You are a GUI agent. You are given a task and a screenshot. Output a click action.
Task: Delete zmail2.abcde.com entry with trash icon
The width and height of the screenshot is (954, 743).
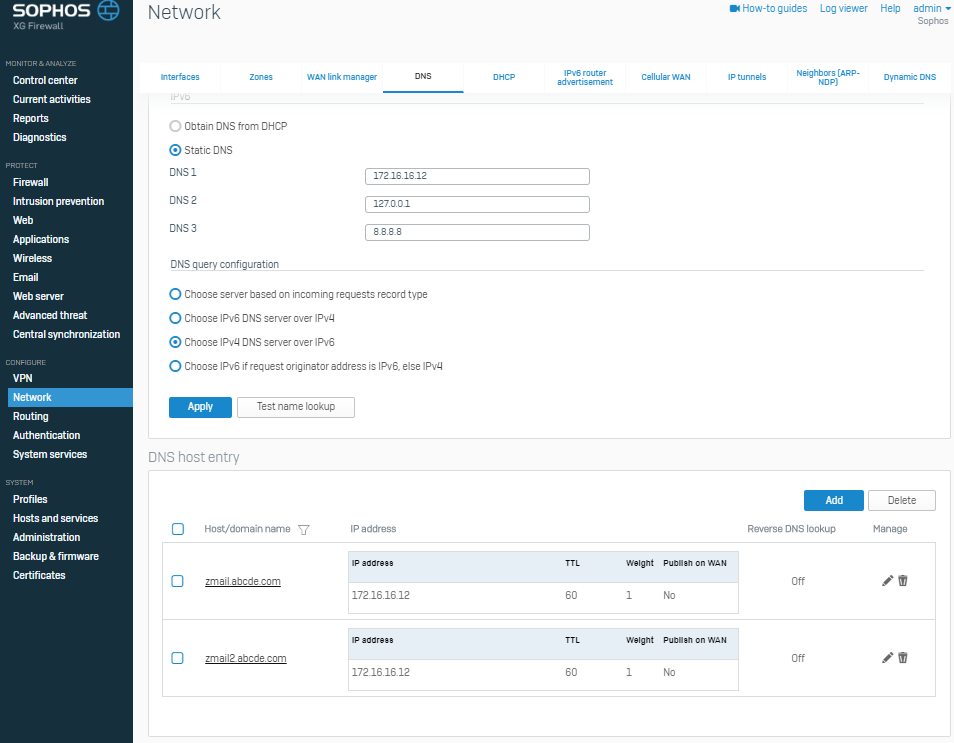click(x=903, y=657)
